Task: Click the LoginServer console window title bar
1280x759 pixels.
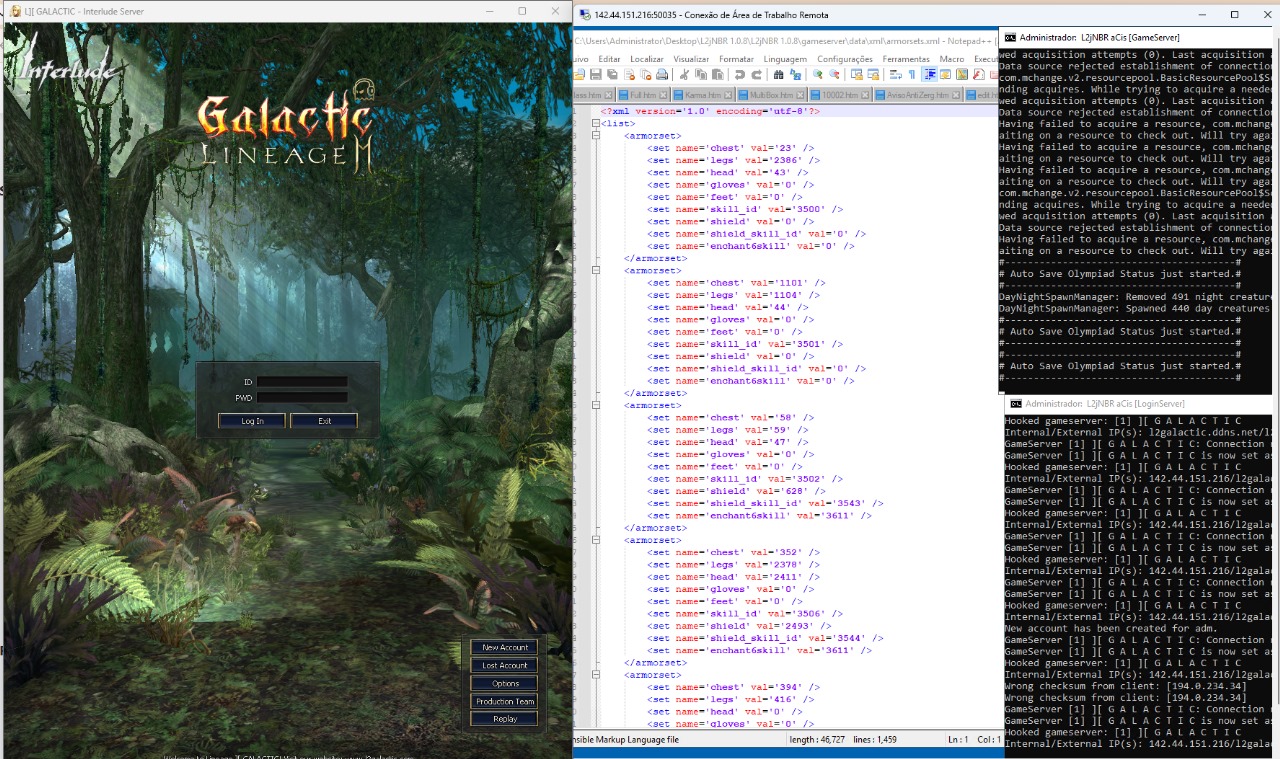Action: pos(1142,403)
